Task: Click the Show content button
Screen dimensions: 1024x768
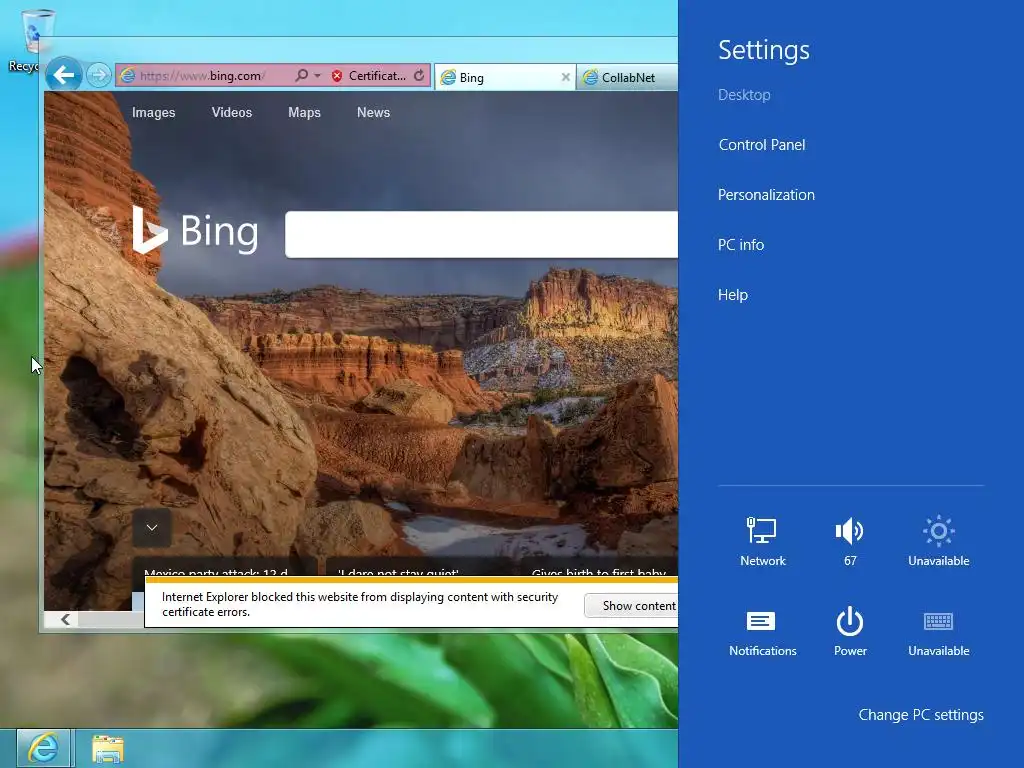Action: (633, 605)
